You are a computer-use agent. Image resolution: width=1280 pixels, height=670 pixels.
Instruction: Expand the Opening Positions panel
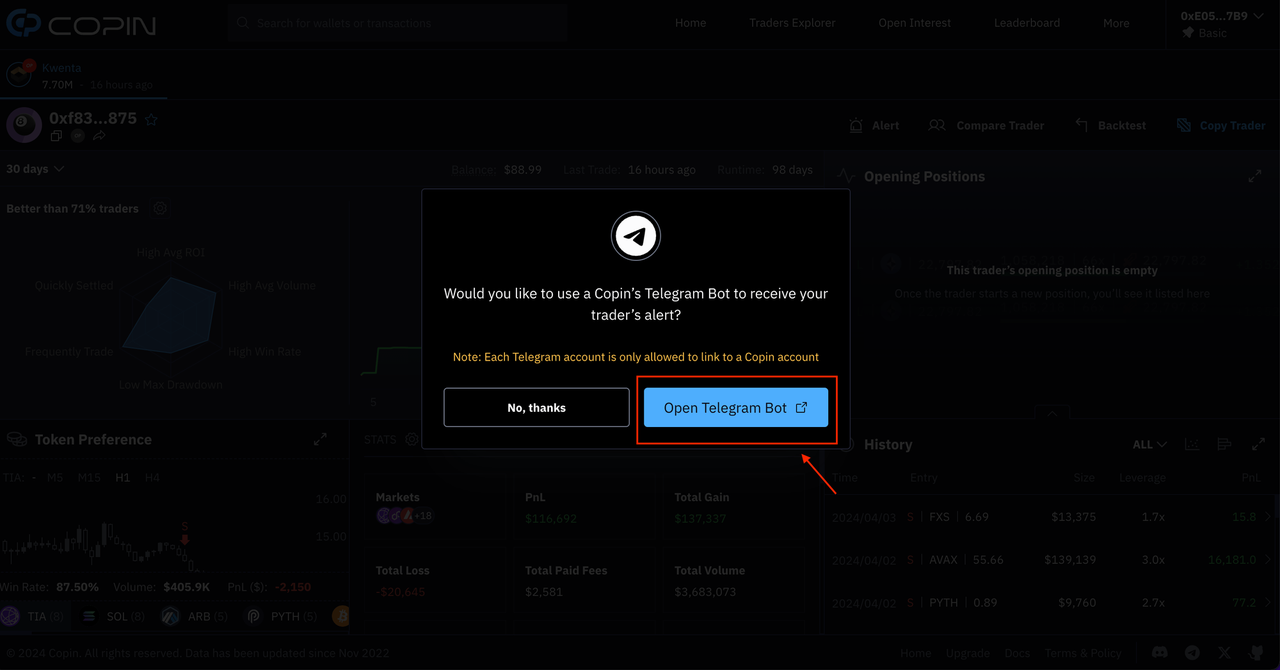click(x=1255, y=176)
